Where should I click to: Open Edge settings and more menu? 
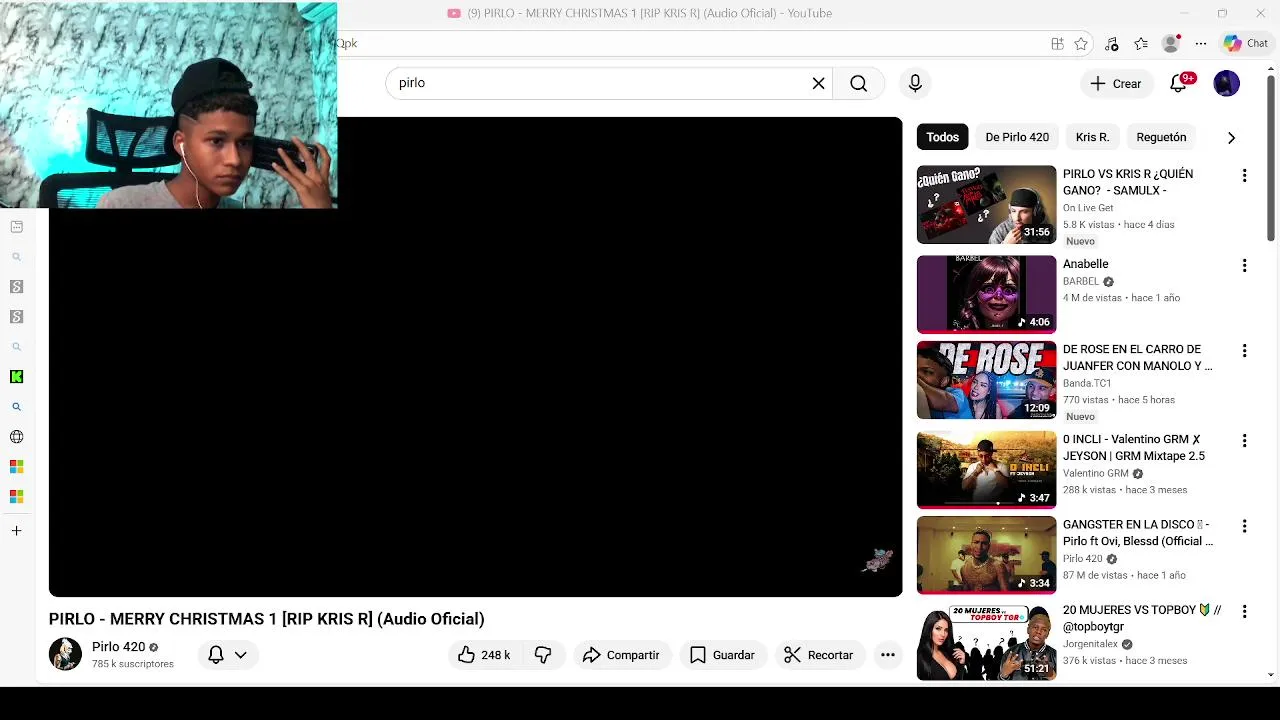pyautogui.click(x=1201, y=43)
